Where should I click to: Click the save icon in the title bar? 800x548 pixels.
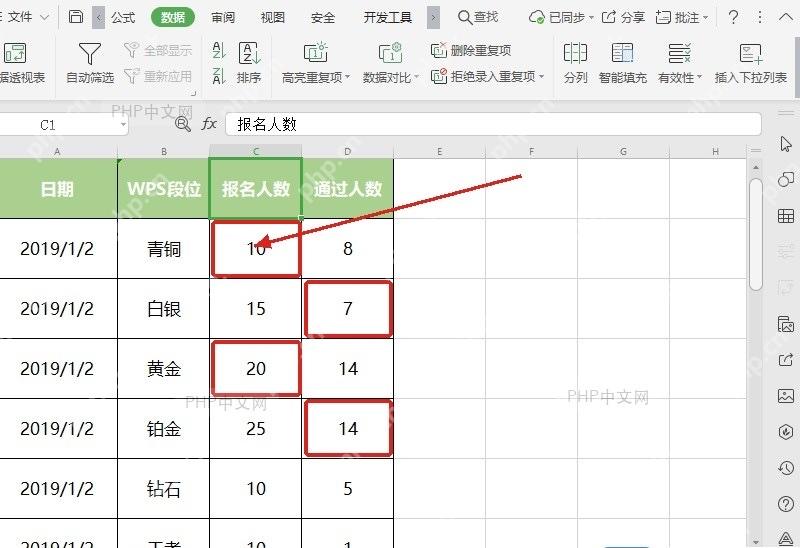(x=76, y=17)
